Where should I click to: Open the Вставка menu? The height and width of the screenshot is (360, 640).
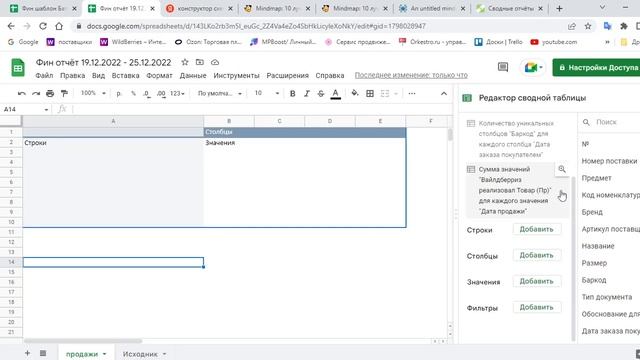pos(125,76)
